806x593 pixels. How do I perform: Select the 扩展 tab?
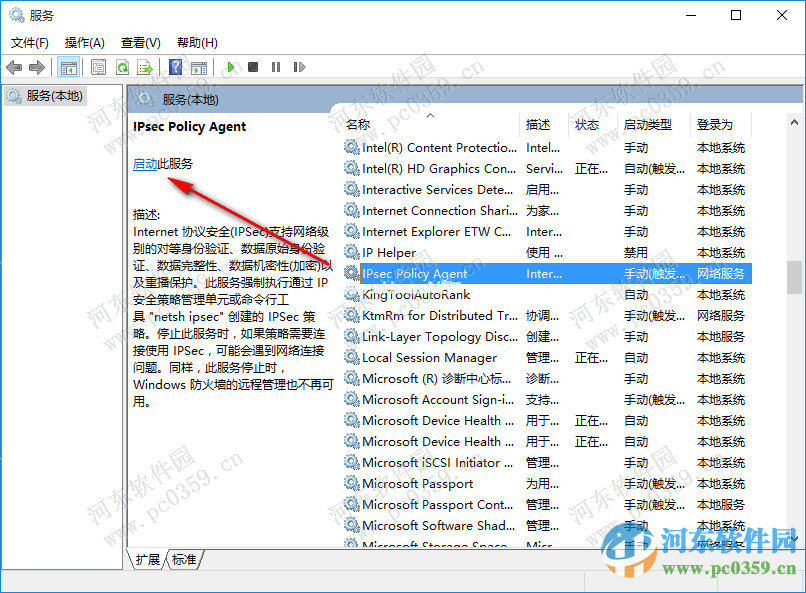pos(147,560)
